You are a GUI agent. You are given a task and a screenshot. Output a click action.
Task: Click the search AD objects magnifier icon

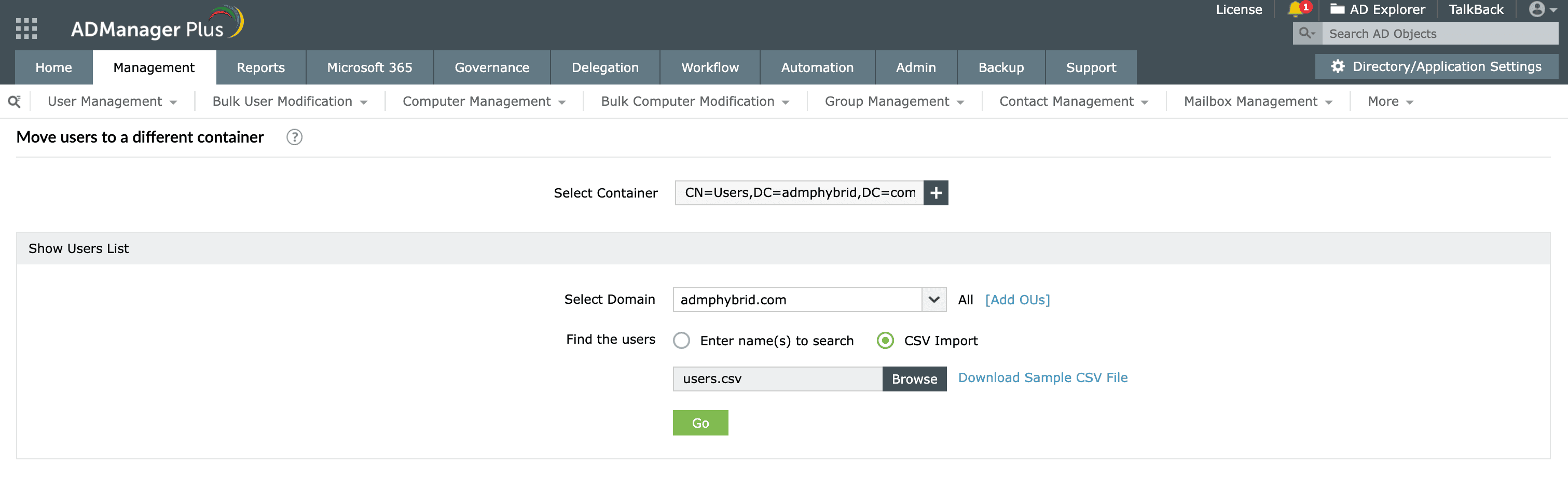point(1307,34)
